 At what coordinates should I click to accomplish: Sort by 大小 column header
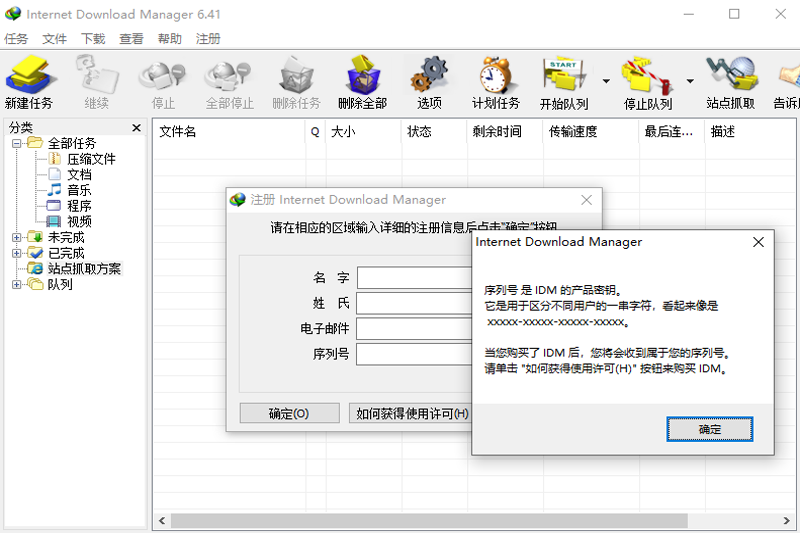pyautogui.click(x=364, y=132)
